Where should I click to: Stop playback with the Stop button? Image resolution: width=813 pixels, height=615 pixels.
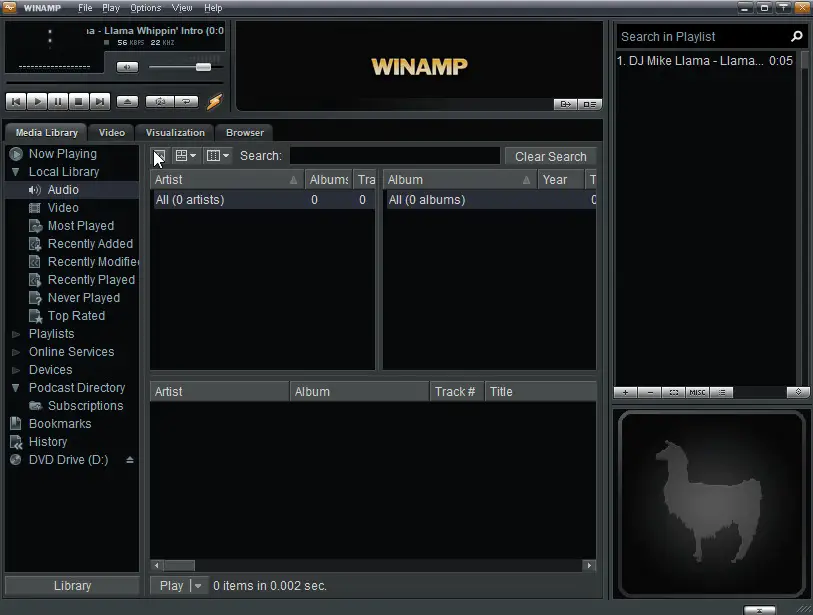[x=79, y=101]
